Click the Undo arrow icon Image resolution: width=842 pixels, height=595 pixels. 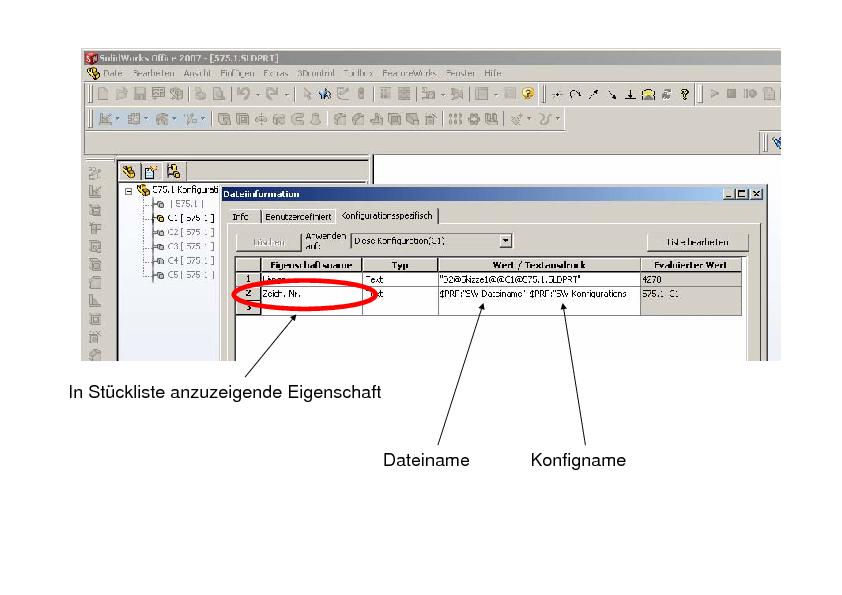click(244, 94)
